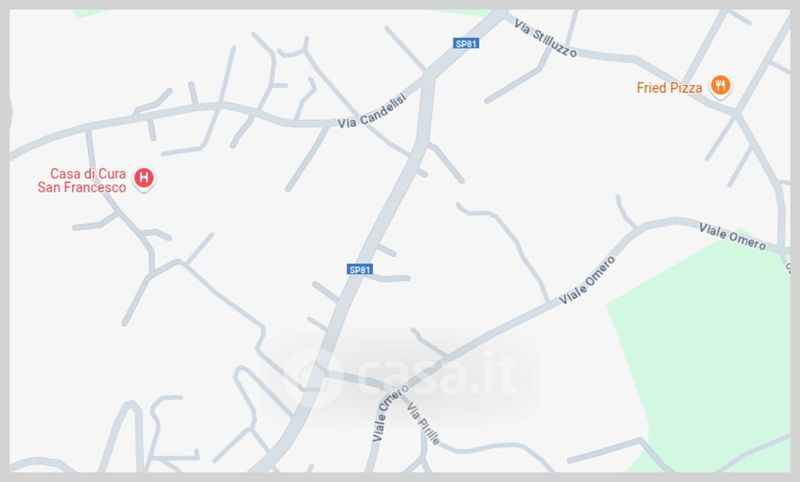
Task: Select the Fried Pizza text label
Action: 669,88
